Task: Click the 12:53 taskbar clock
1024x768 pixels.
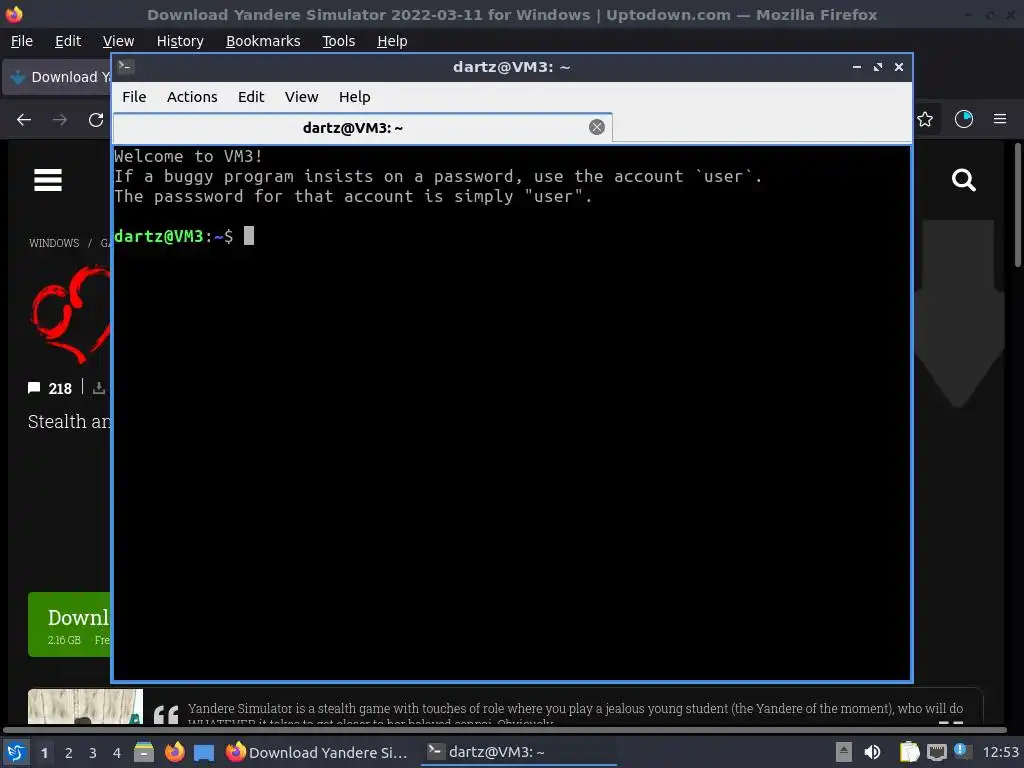Action: point(1000,752)
